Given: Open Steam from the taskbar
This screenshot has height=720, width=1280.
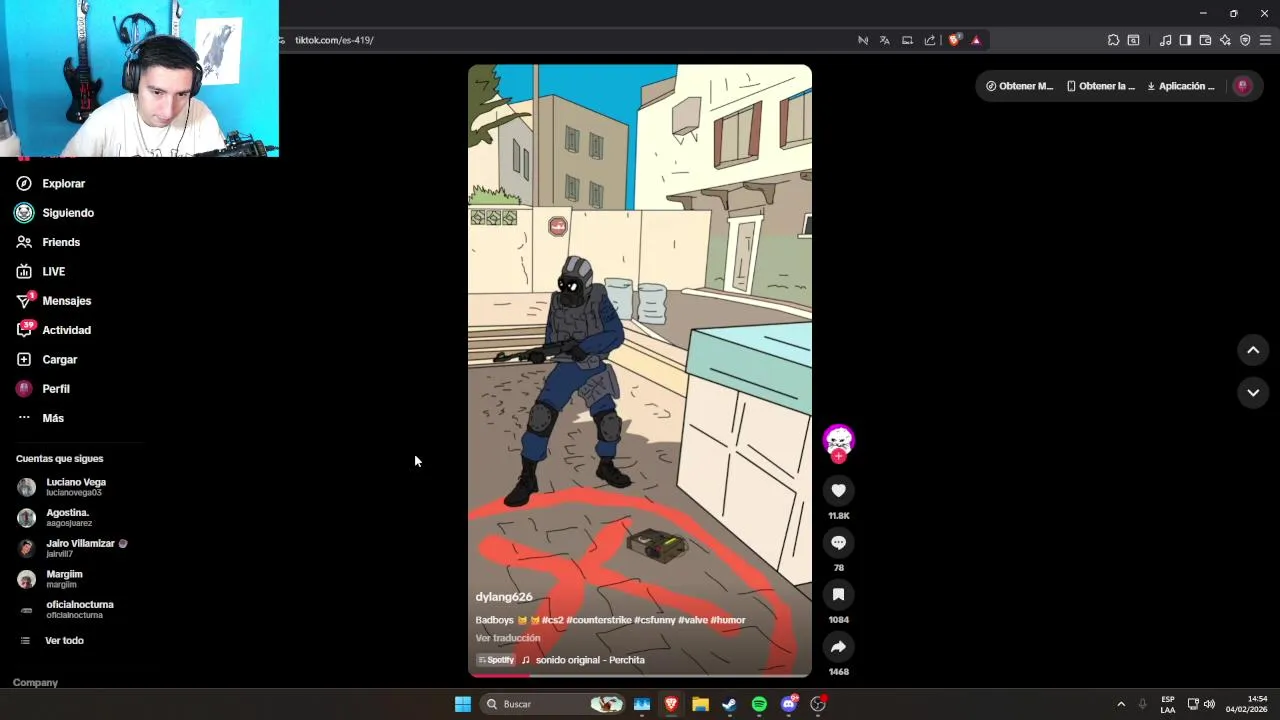Looking at the screenshot, I should pyautogui.click(x=730, y=704).
